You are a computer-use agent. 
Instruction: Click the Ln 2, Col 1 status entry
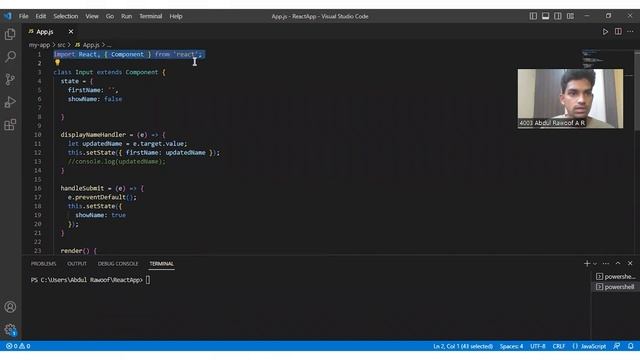463,346
